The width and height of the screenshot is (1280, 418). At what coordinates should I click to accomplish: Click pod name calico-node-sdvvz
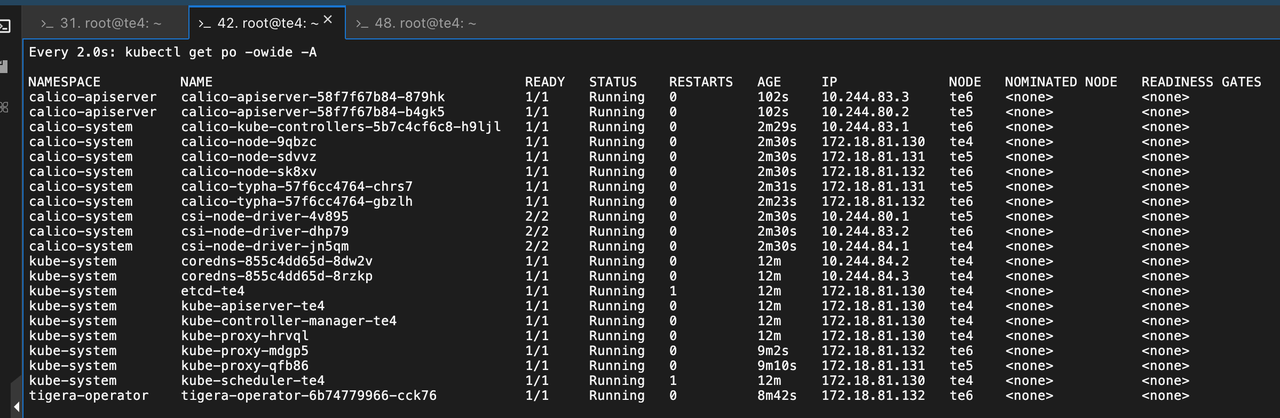point(249,157)
